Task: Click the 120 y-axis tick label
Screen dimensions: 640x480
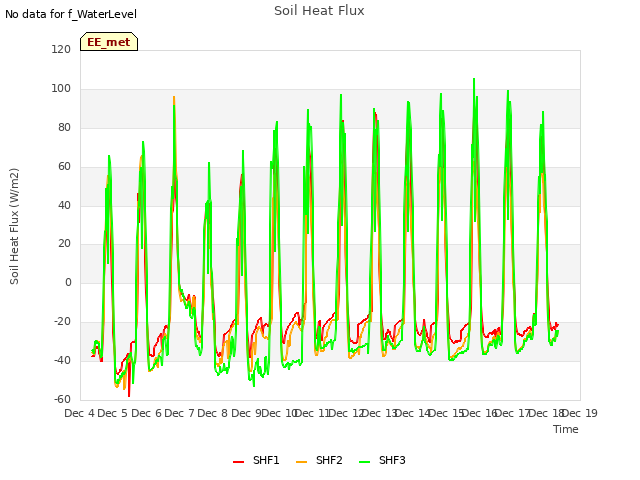Action: [61, 49]
